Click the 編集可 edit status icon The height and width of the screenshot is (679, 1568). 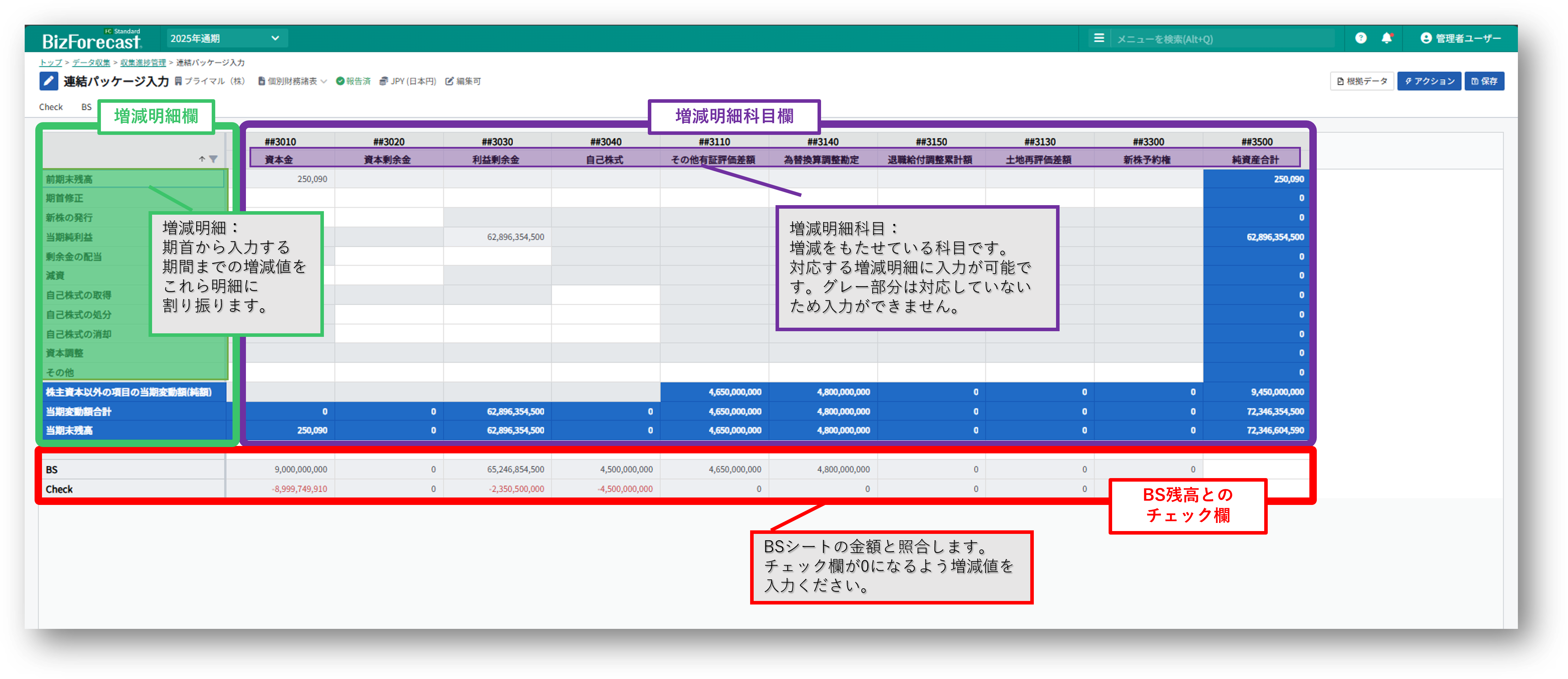coord(449,81)
